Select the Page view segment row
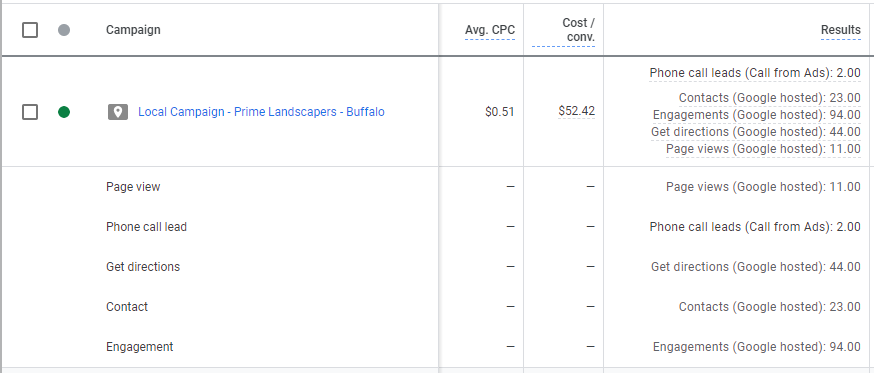Viewport: 874px width, 373px height. click(437, 187)
